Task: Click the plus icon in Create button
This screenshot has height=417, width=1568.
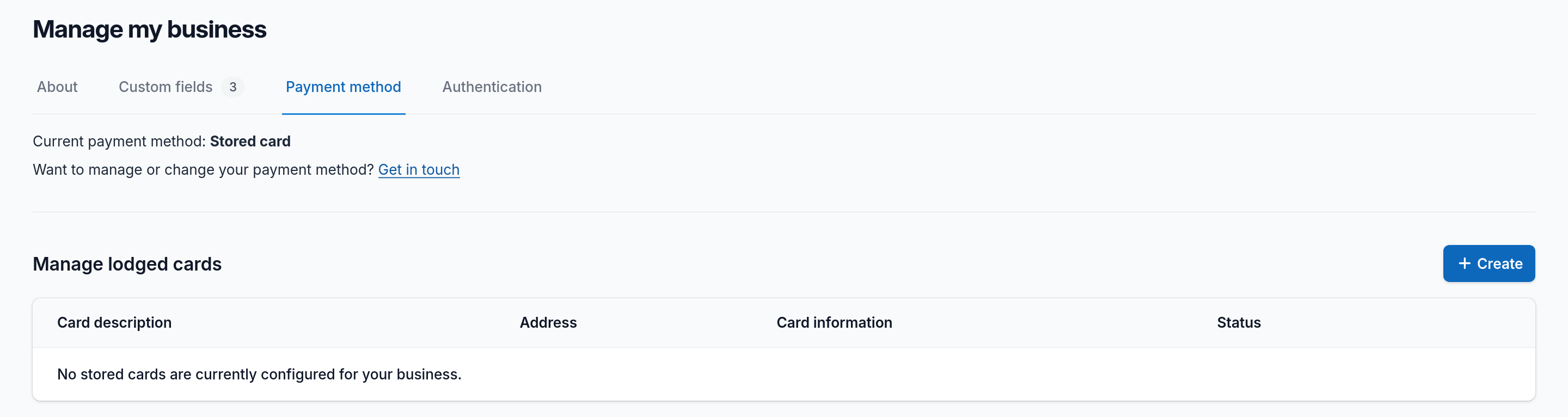Action: 1465,263
